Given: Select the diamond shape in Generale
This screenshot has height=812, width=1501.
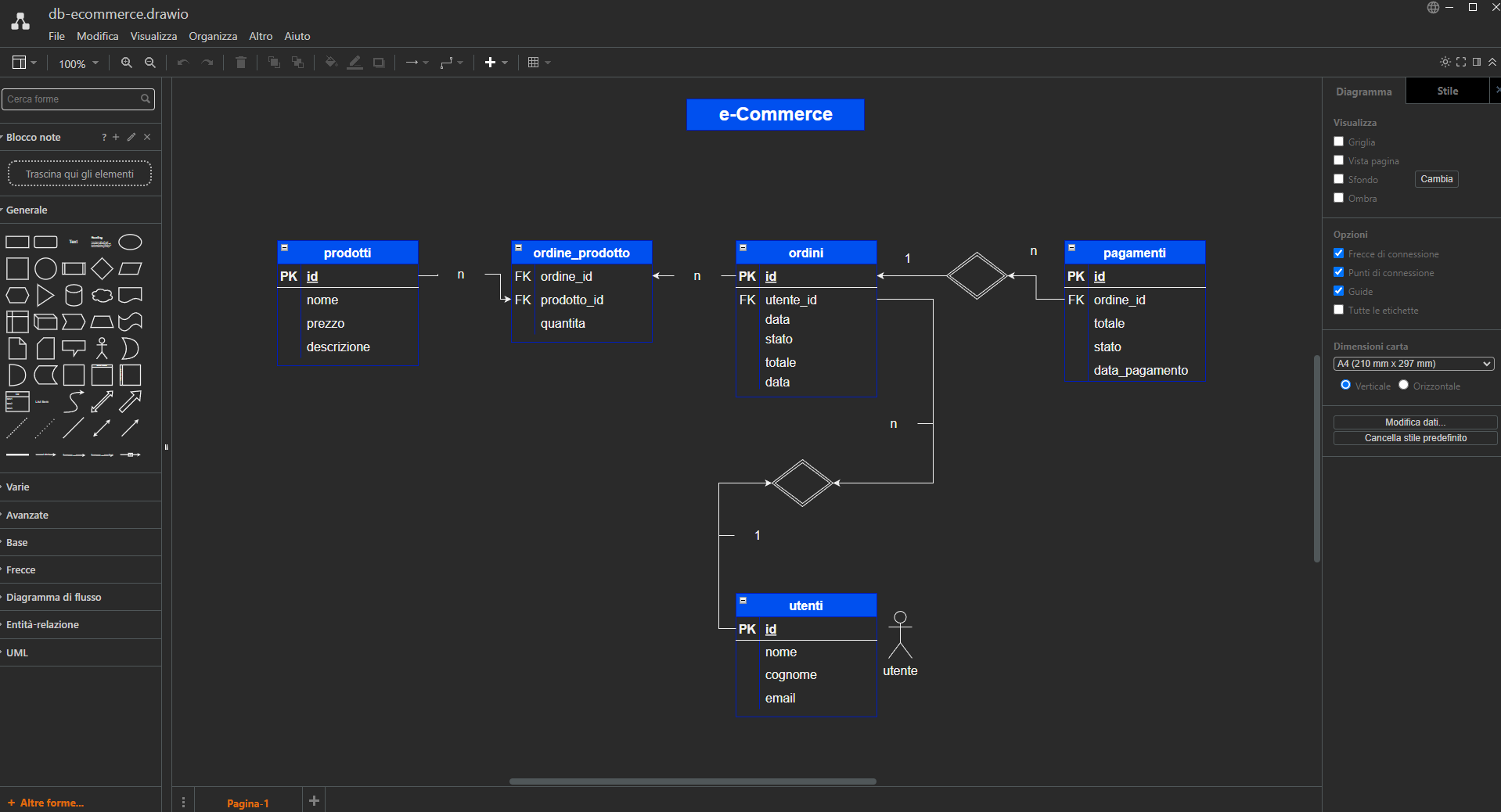Looking at the screenshot, I should pos(102,269).
